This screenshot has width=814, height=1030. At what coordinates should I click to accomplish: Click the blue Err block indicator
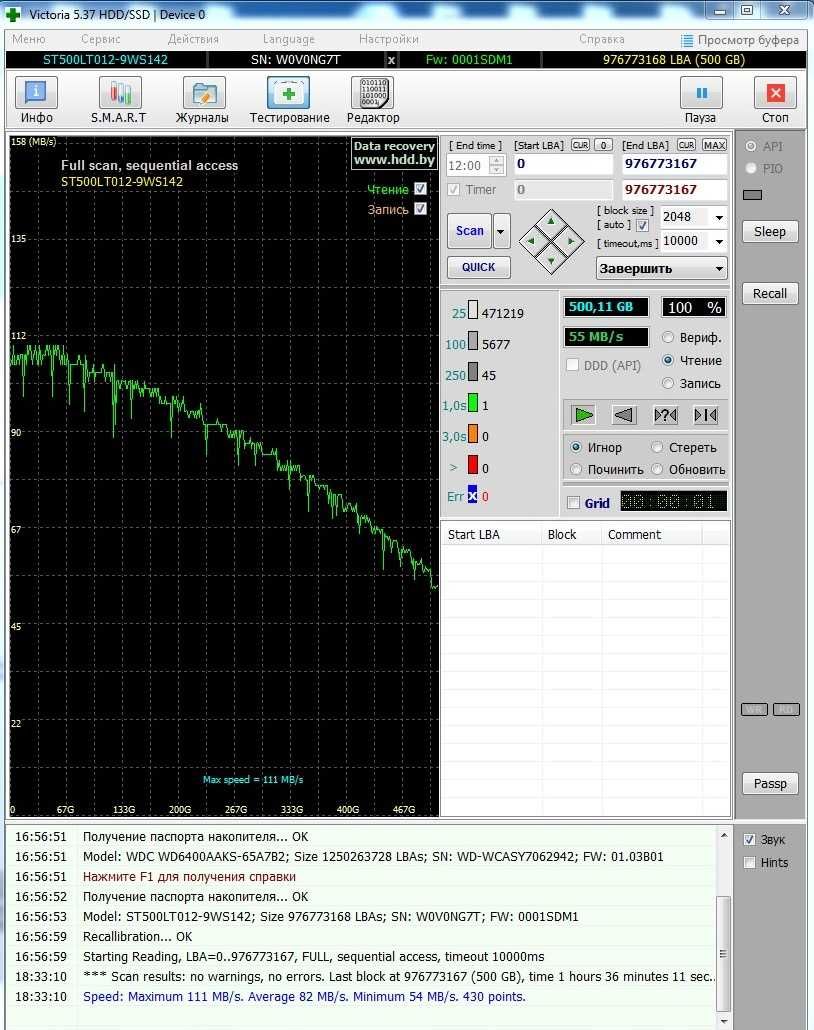pos(472,495)
